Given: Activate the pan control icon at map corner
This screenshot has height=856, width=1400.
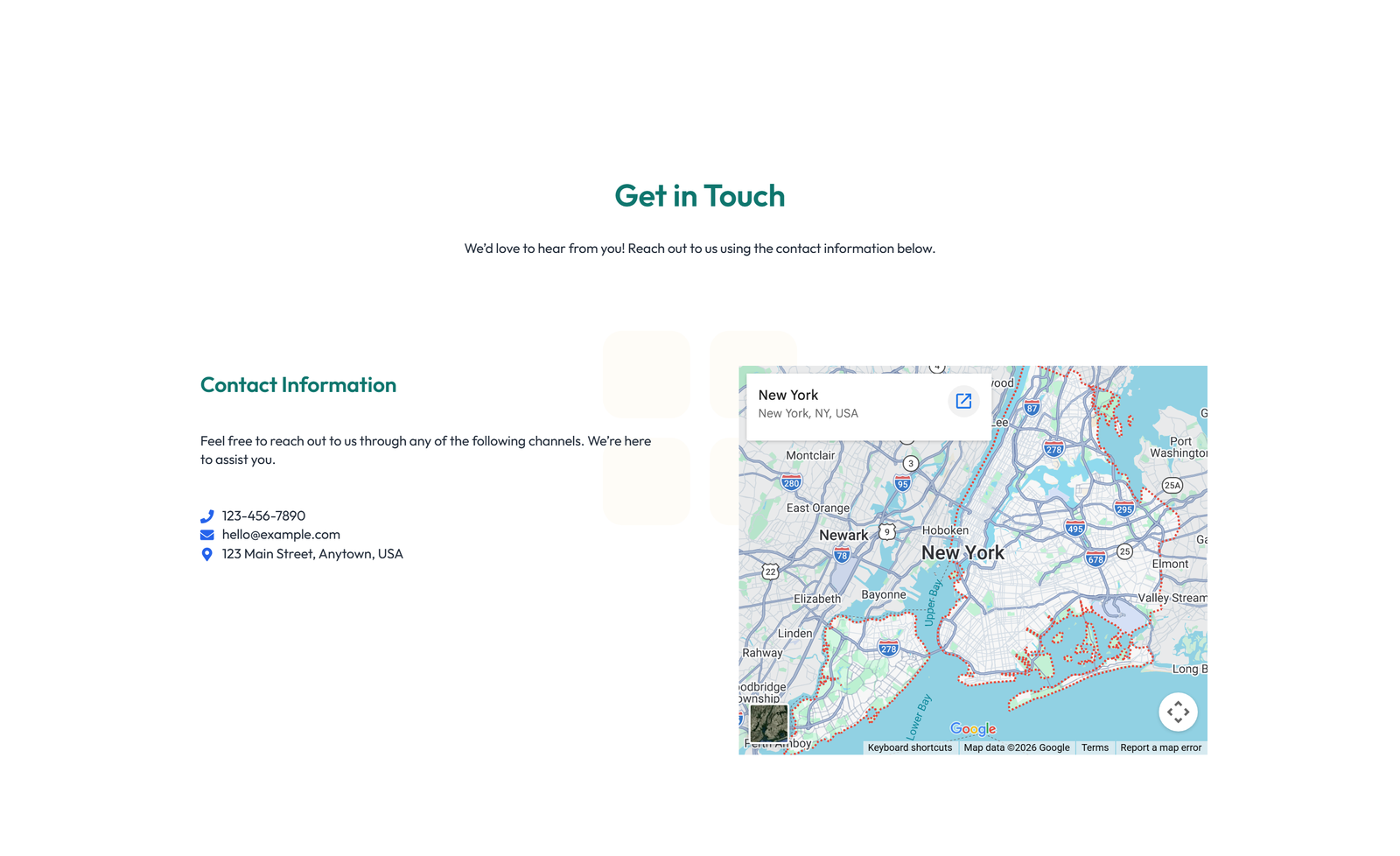Looking at the screenshot, I should (1179, 712).
